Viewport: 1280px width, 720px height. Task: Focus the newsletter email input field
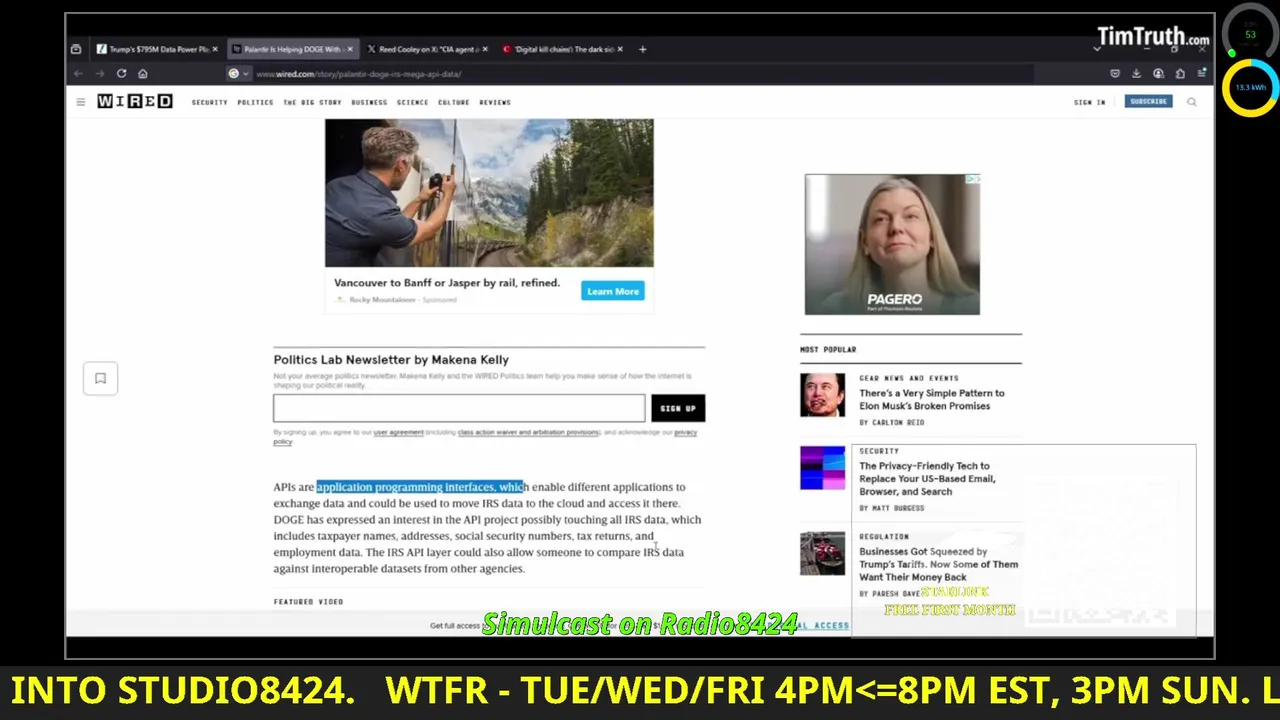click(x=459, y=408)
